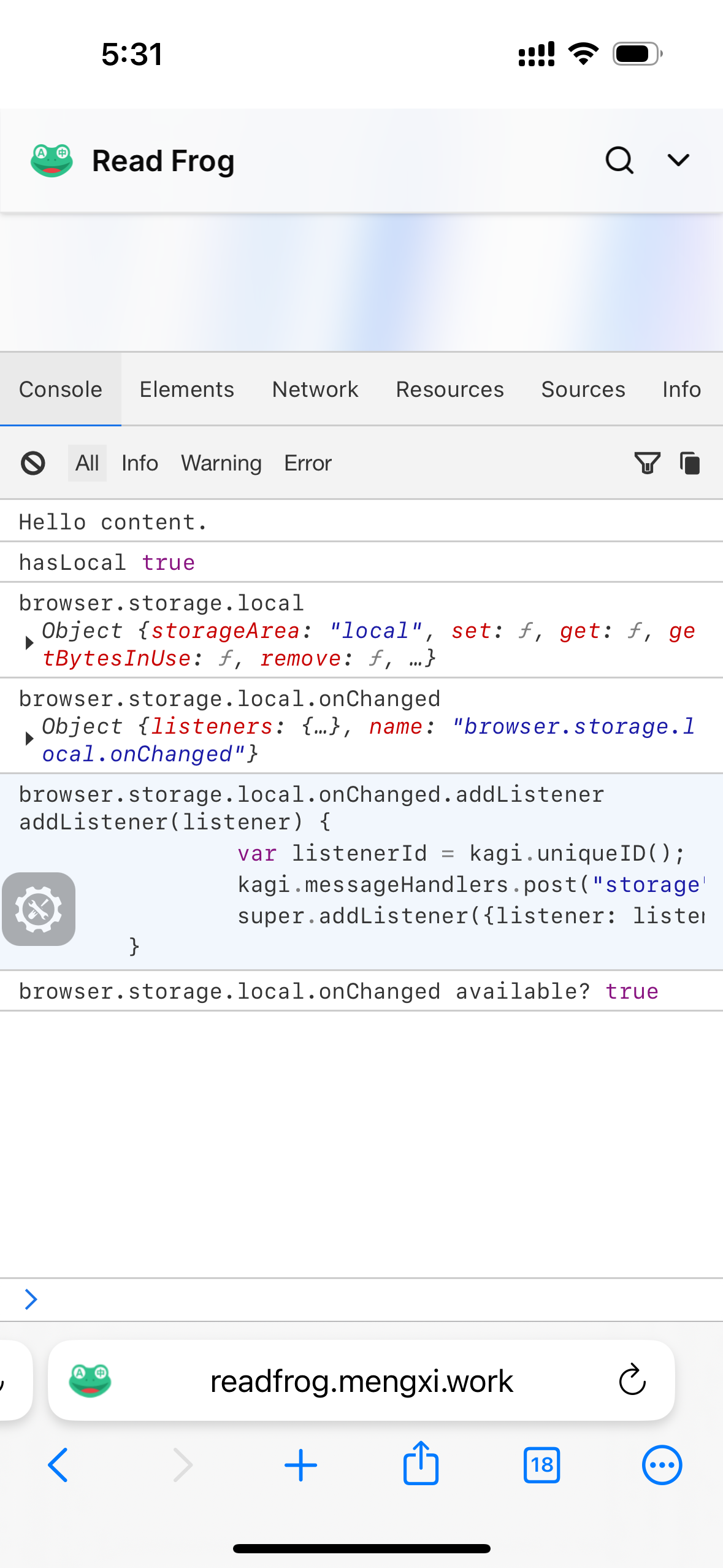Expand the browser.storage.local Object entry
723x1568 pixels.
coord(29,644)
